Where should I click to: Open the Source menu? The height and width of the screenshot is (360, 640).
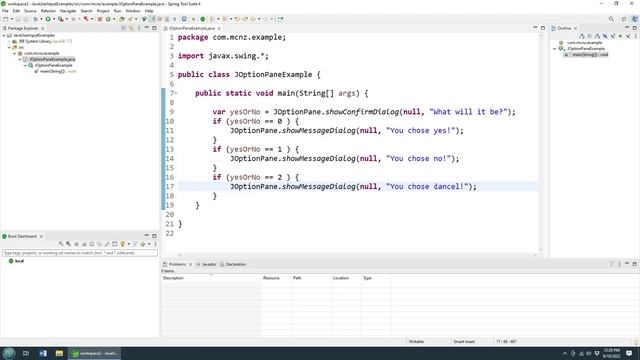click(30, 11)
